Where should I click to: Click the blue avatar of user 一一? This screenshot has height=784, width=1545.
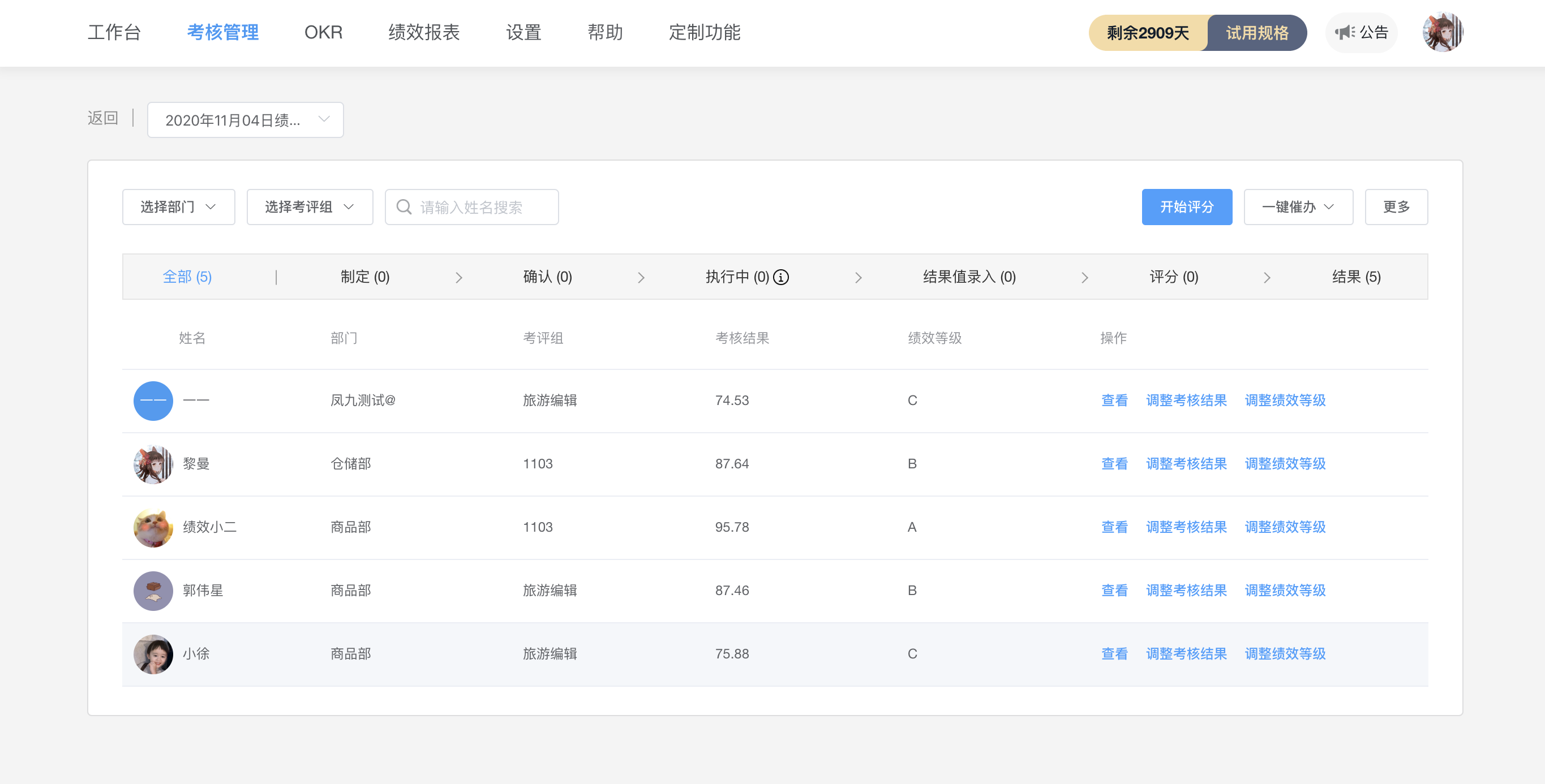153,400
